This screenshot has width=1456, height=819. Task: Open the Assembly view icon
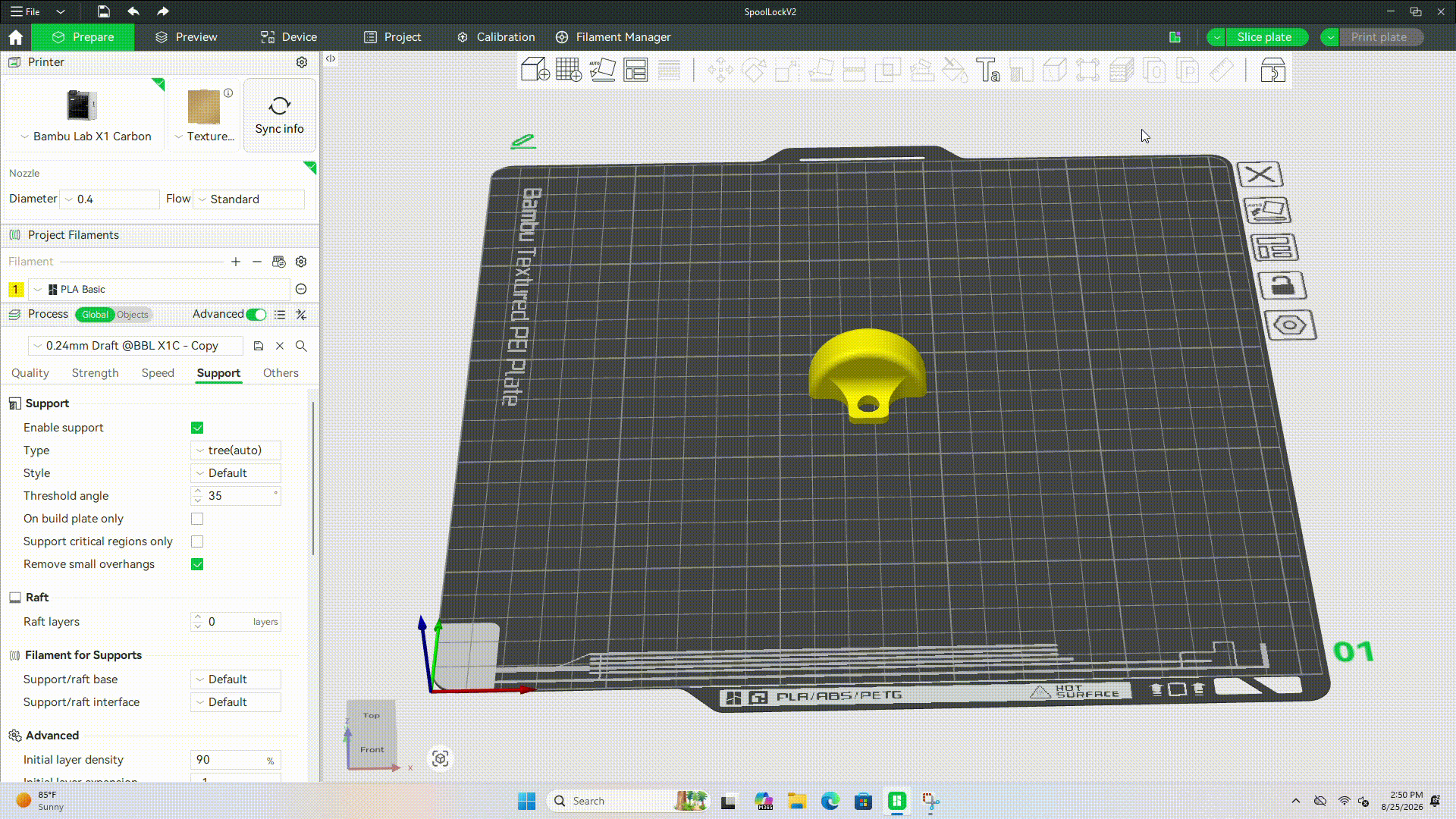[x=1272, y=71]
